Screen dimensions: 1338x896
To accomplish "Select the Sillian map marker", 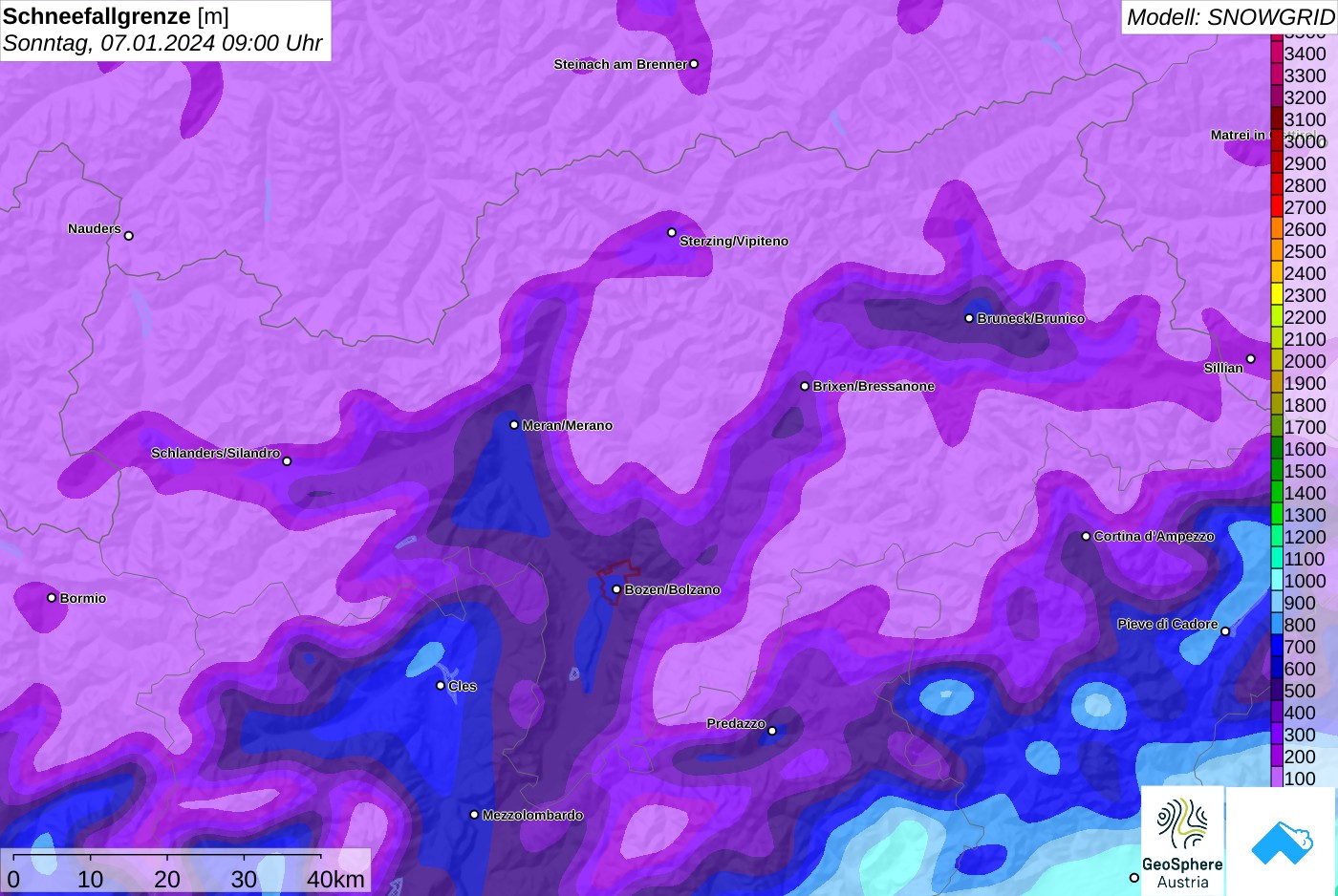I will pyautogui.click(x=1250, y=359).
